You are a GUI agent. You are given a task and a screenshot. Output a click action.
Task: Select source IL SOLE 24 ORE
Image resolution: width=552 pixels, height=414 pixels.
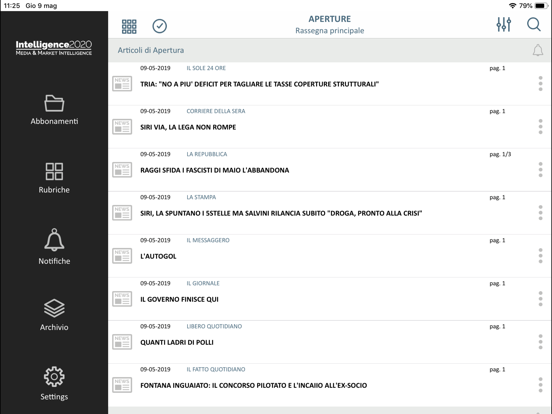(x=206, y=68)
